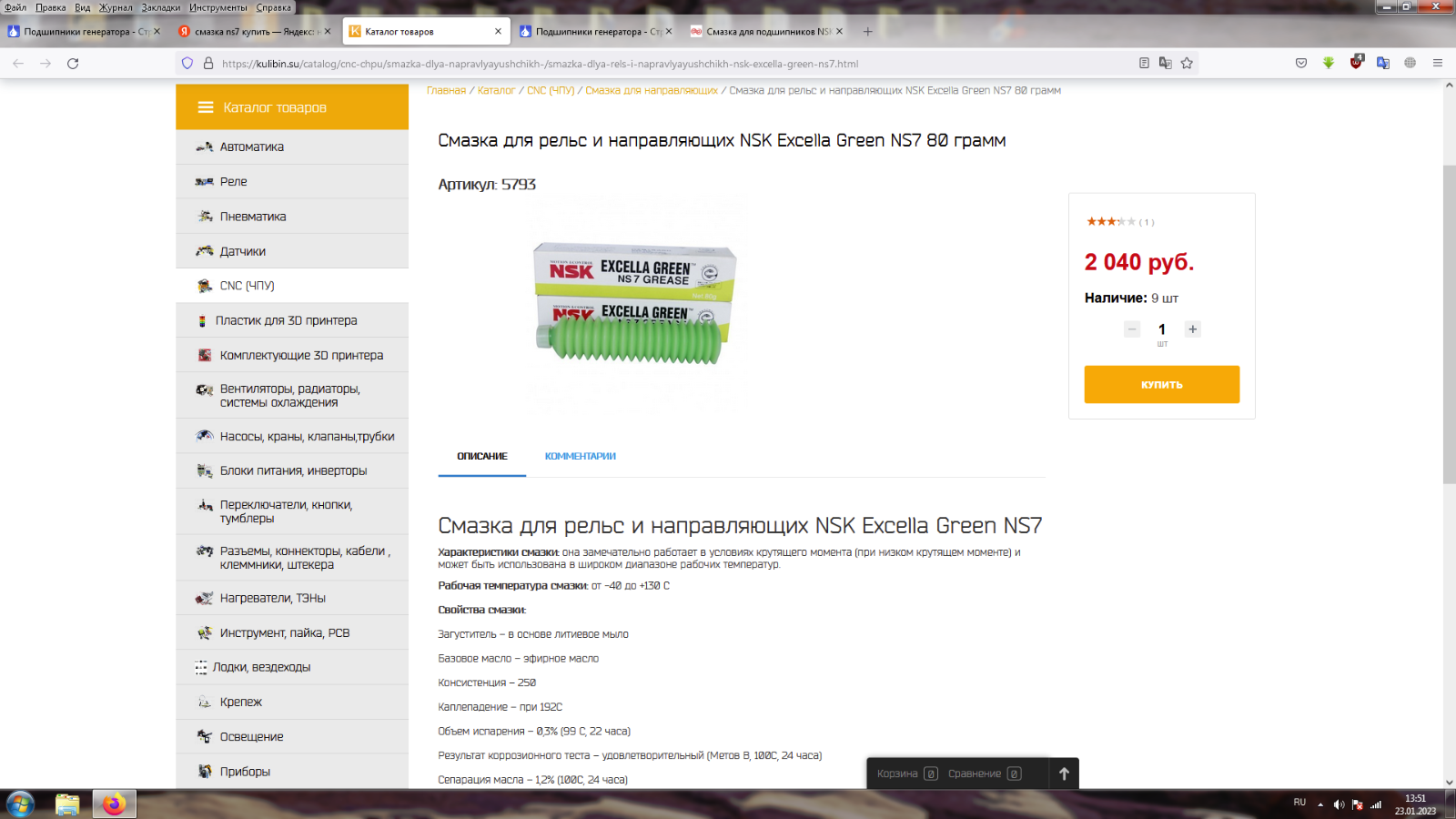Click the Каталог breadcrumb link
Screen dimensions: 1456x819
[x=497, y=91]
